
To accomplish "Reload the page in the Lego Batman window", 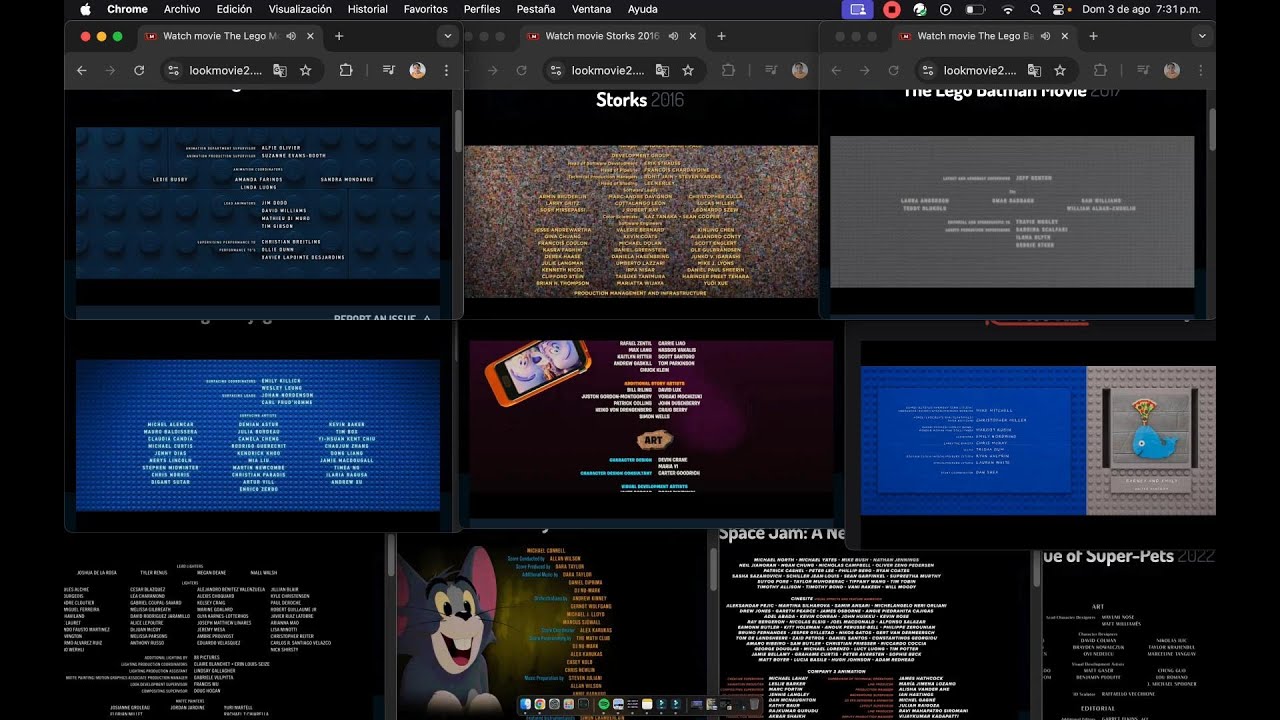I will point(893,70).
